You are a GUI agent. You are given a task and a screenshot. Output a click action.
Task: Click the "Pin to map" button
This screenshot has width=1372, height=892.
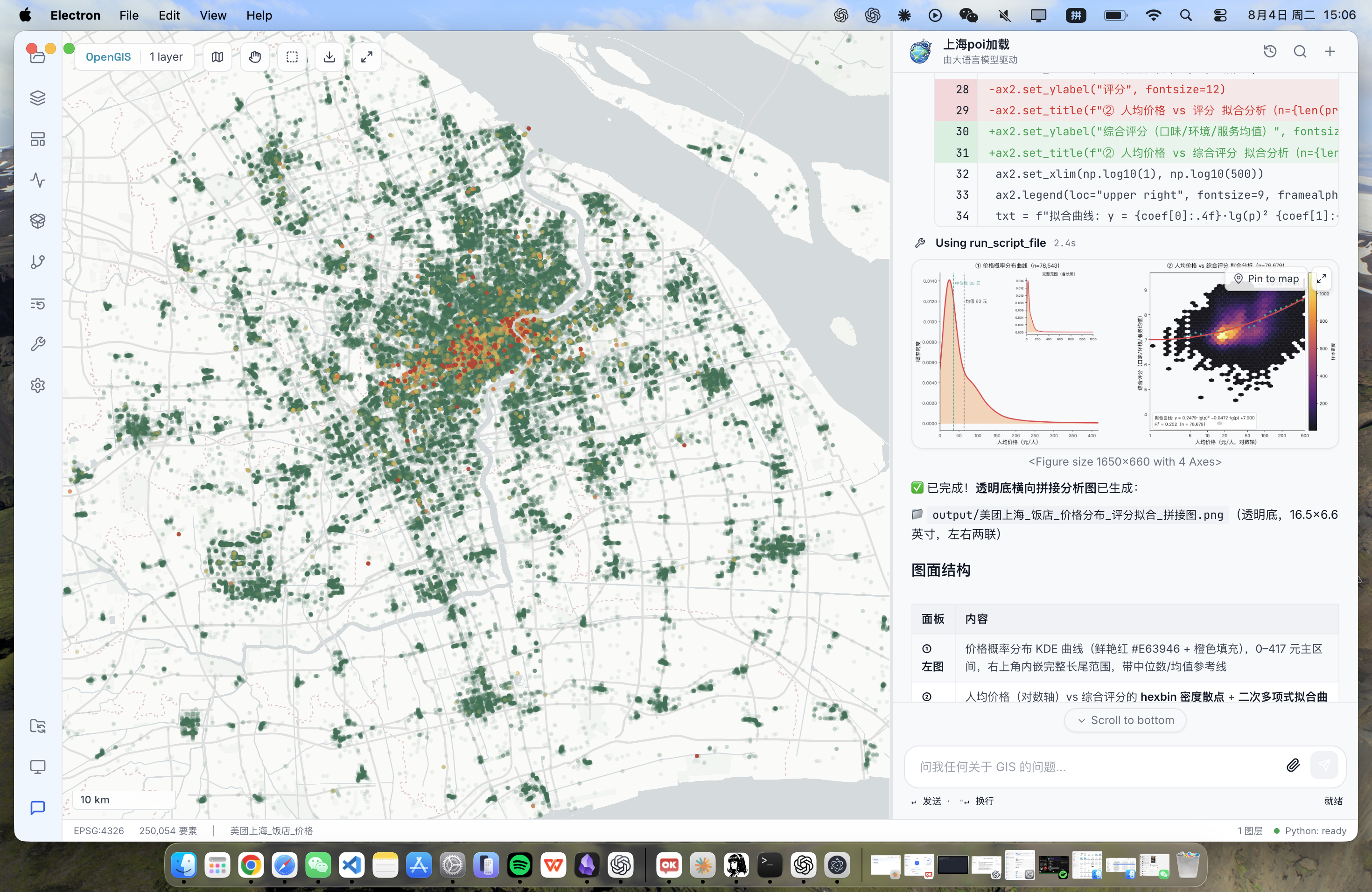1266,279
